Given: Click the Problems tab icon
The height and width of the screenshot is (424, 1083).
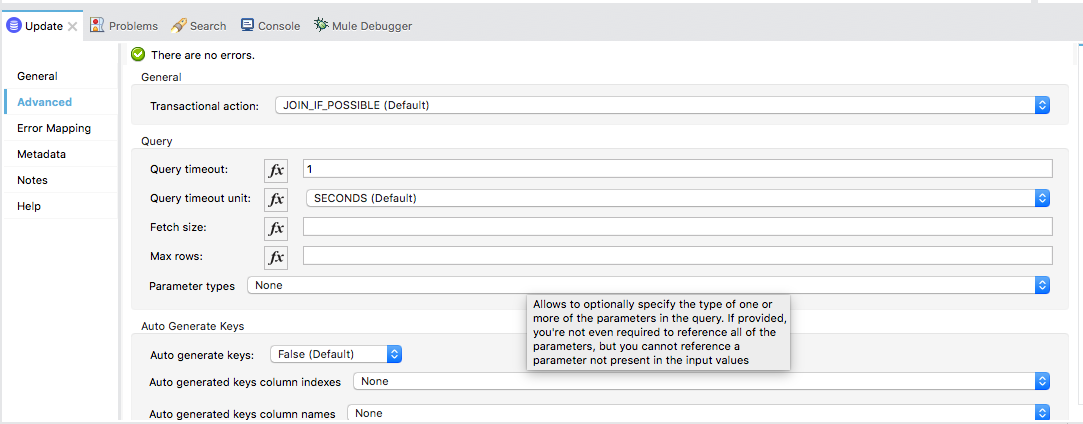Looking at the screenshot, I should pos(97,25).
